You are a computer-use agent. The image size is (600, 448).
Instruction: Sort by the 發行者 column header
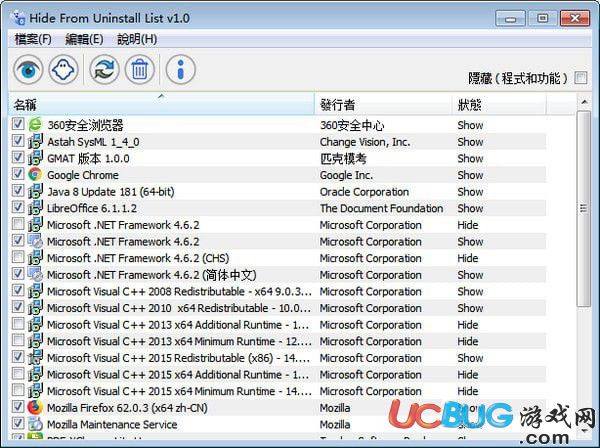(x=383, y=104)
